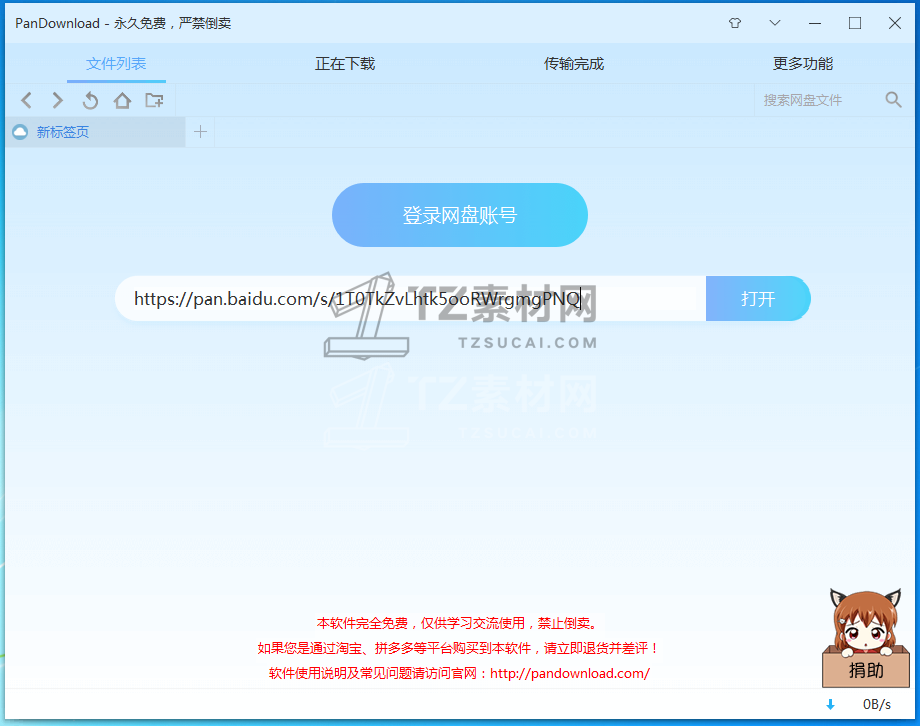Open the skin theme shirt icon
Screen dimensions: 920x726
click(735, 23)
